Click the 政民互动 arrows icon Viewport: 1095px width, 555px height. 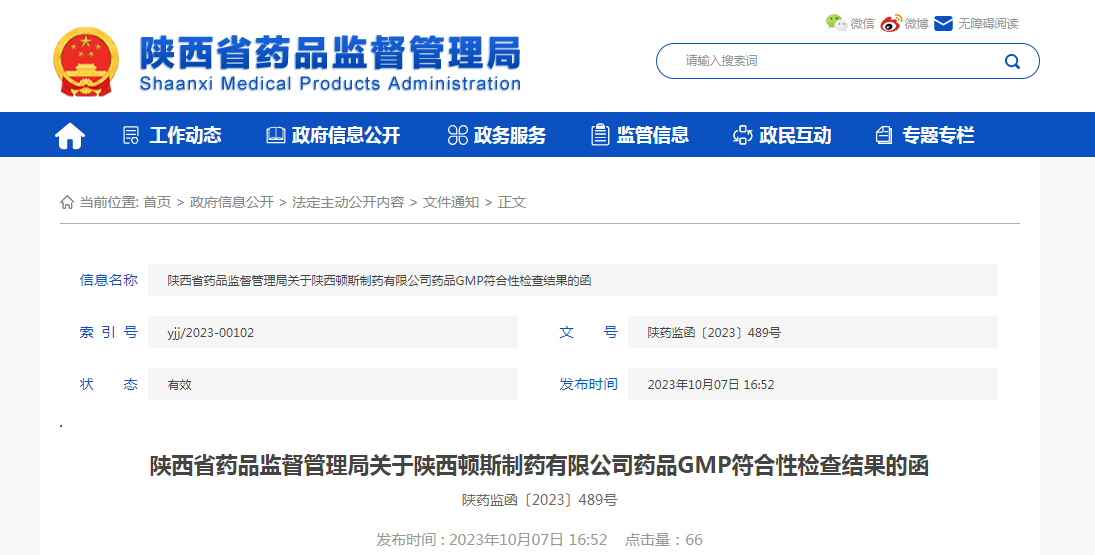click(742, 135)
